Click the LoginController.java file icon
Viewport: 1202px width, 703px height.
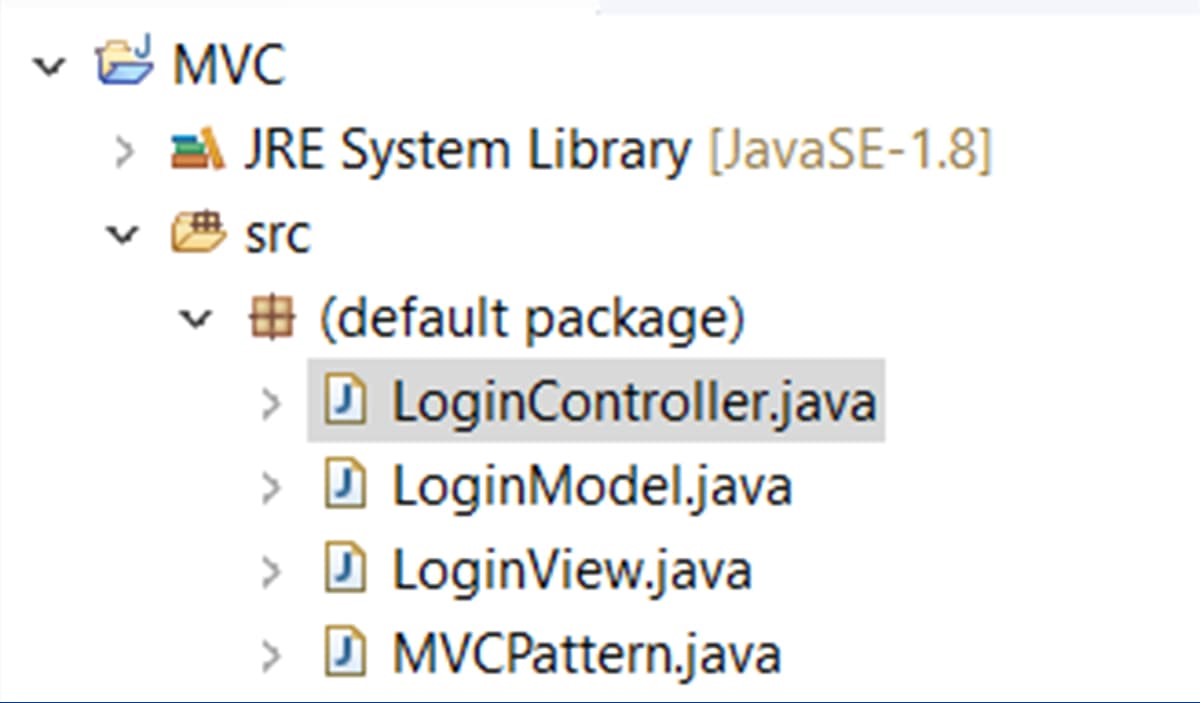click(x=346, y=402)
